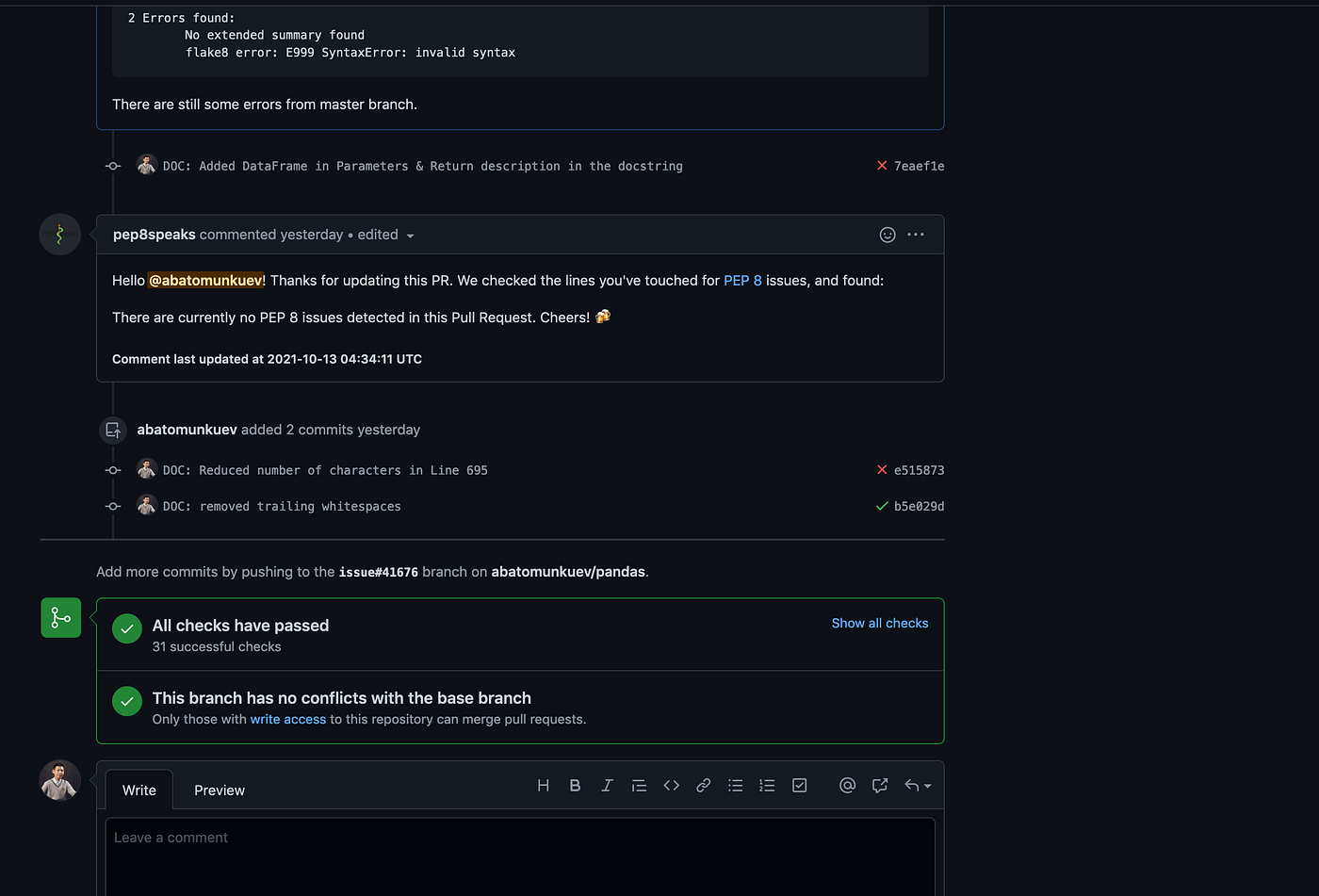Add a bulleted list to the comment
The image size is (1319, 896).
(x=736, y=785)
